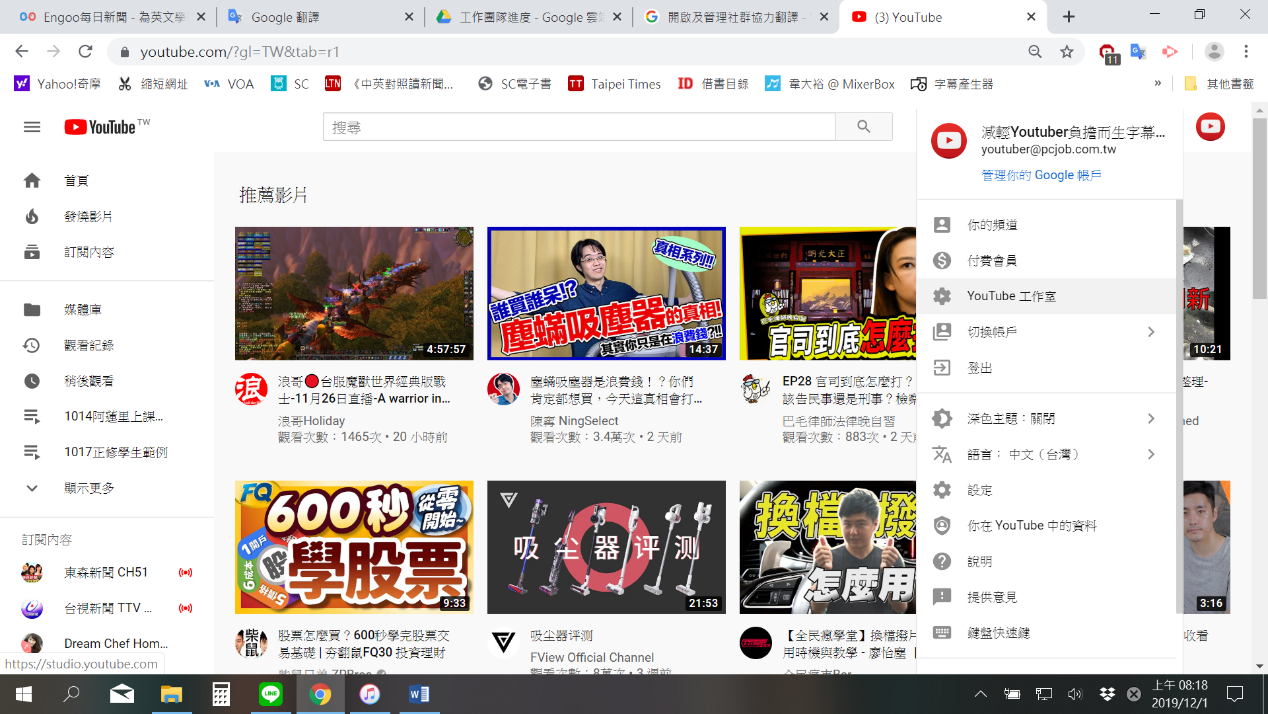Screen dimensions: 1268x714
Task: Click 管理你的 Google 帳戶 link
Action: click(x=1041, y=176)
